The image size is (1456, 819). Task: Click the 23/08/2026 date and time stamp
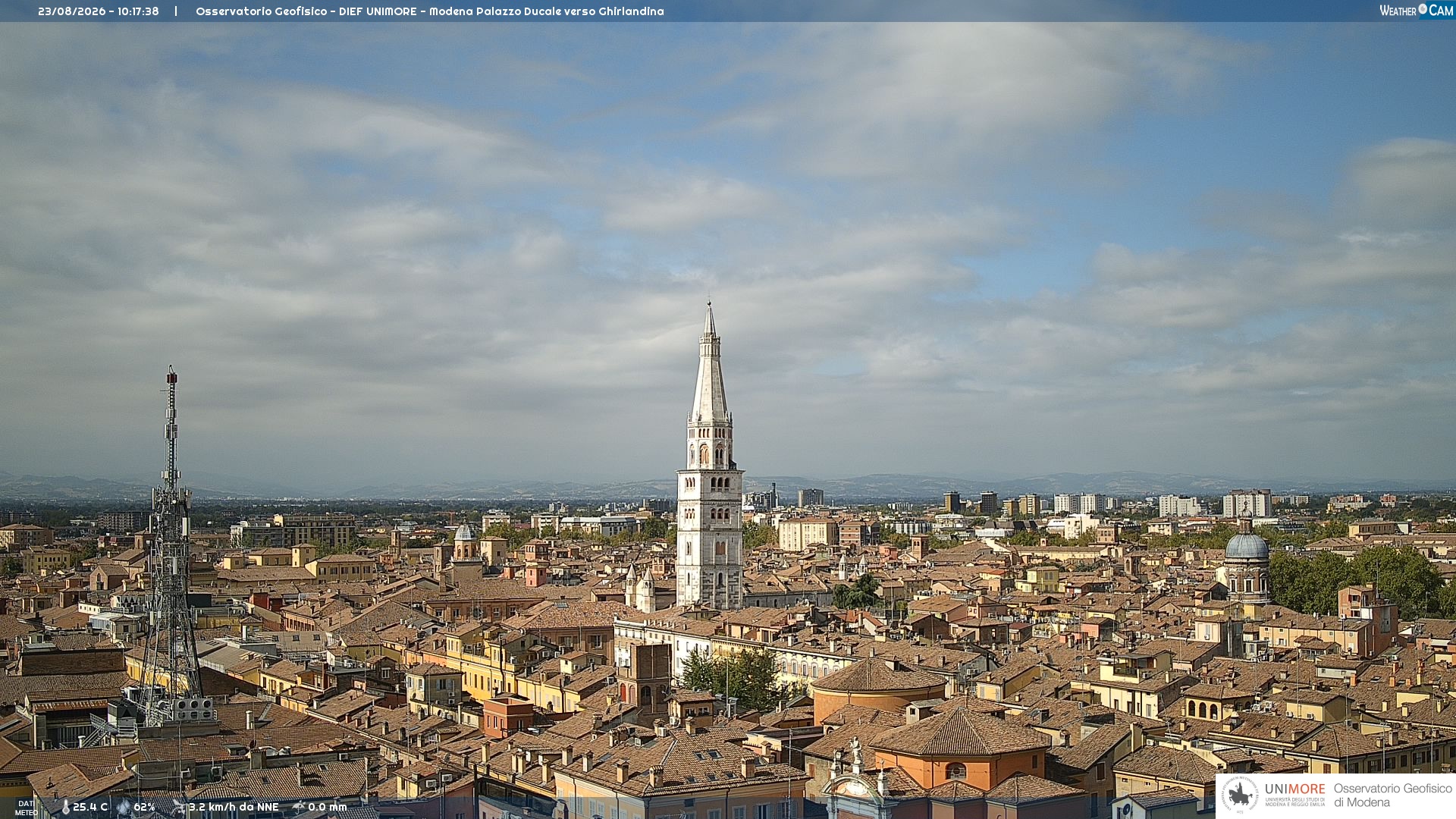[x=99, y=11]
